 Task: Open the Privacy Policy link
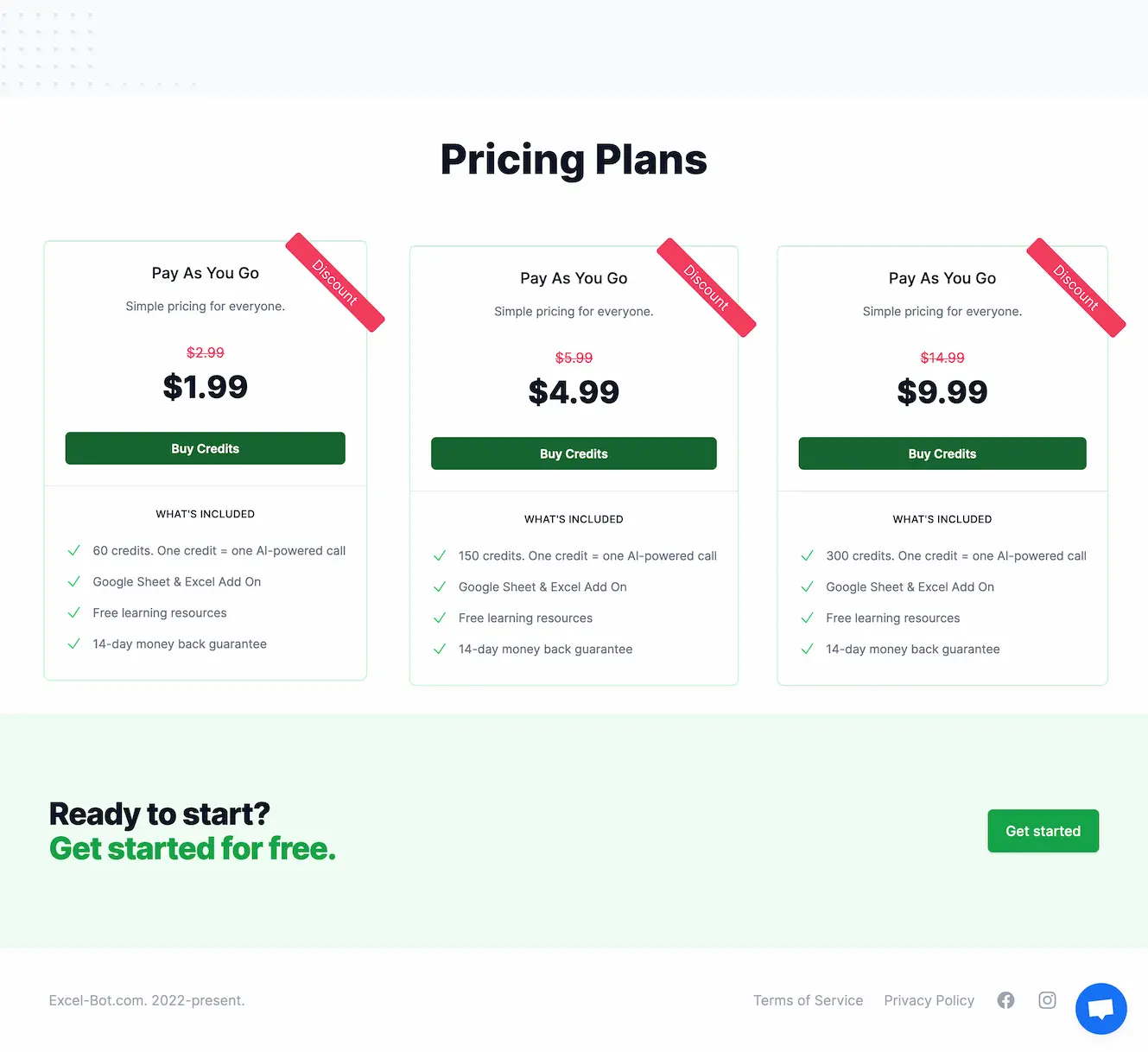click(x=929, y=1000)
